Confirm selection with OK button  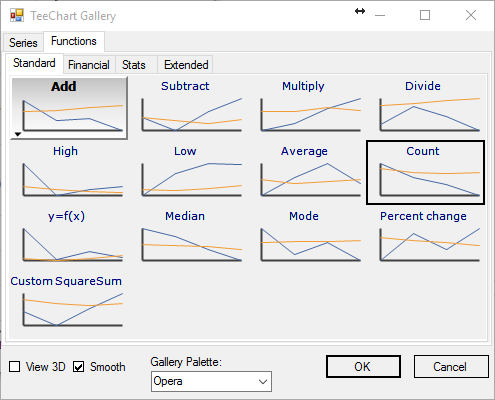pos(363,367)
